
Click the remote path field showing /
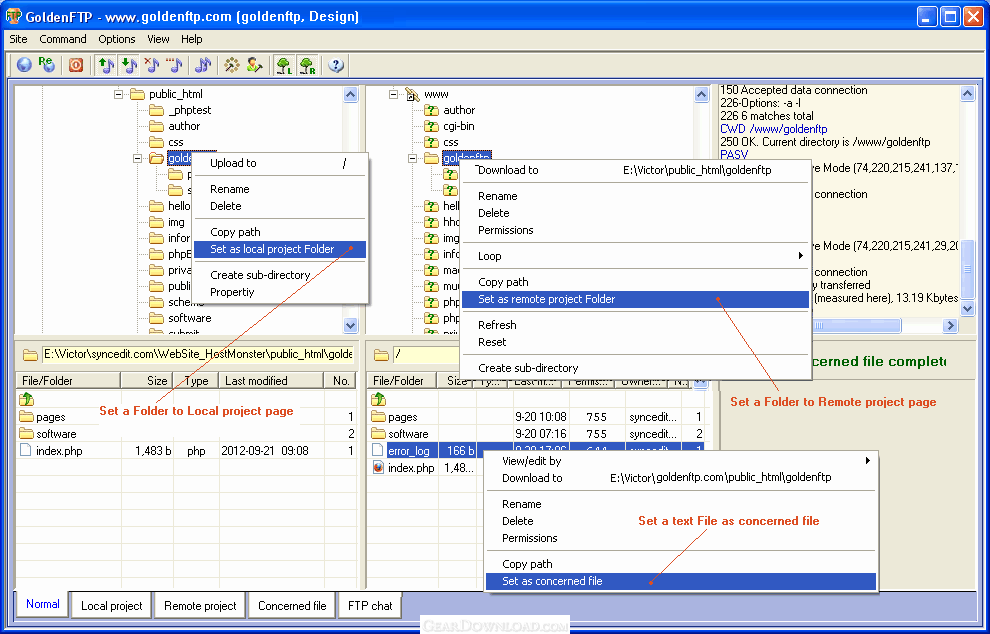426,354
